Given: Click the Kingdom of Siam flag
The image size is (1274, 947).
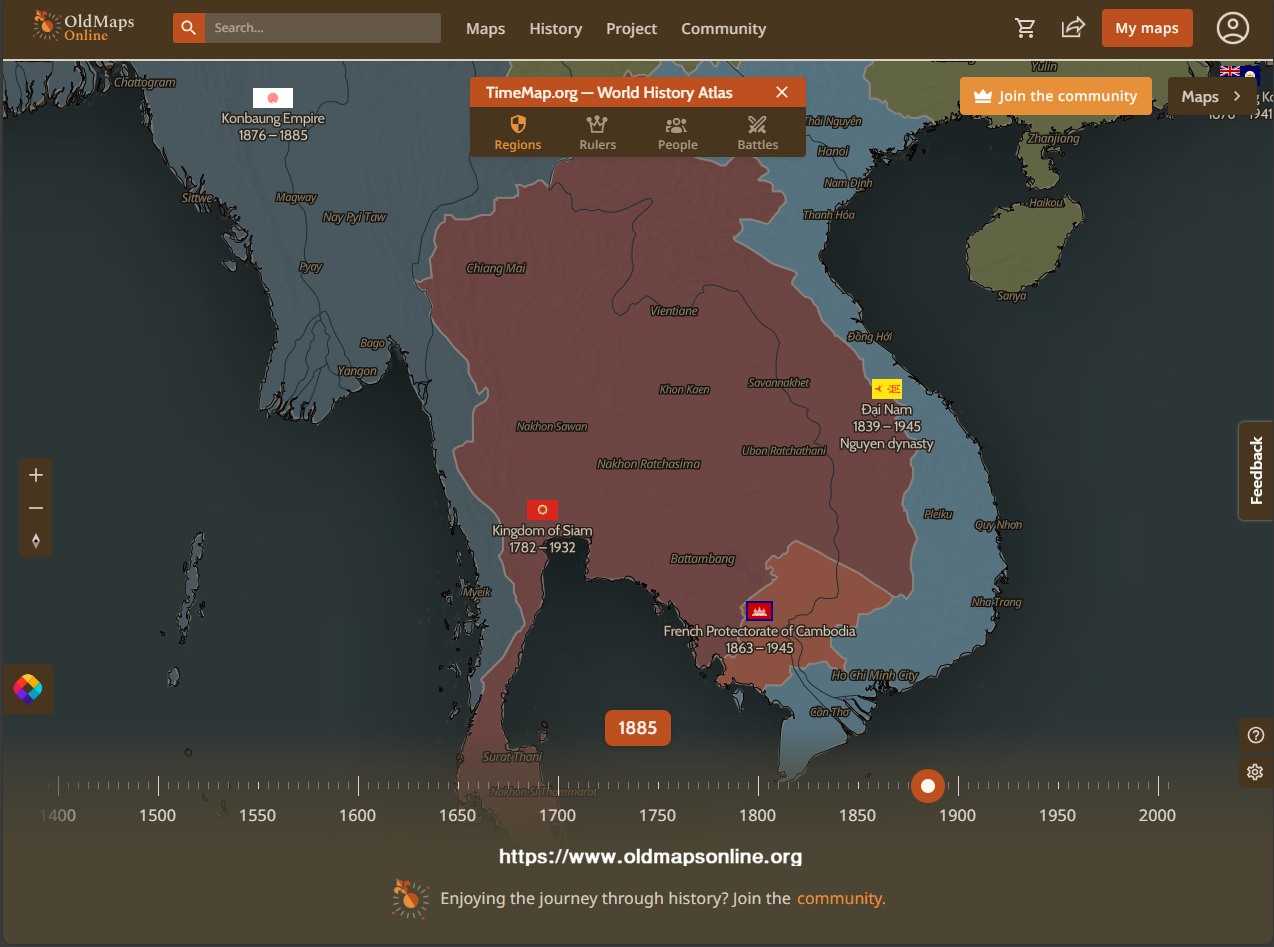Looking at the screenshot, I should [x=542, y=510].
